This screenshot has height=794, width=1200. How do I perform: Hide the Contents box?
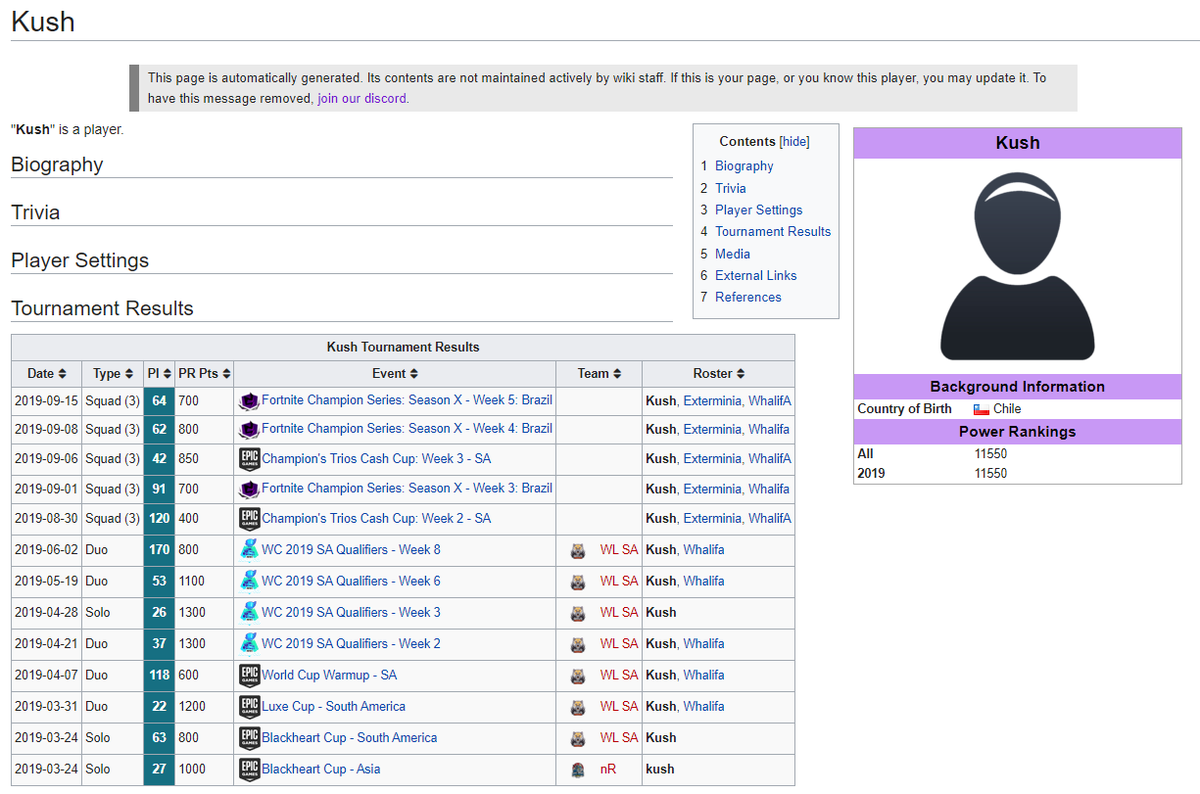click(x=794, y=141)
